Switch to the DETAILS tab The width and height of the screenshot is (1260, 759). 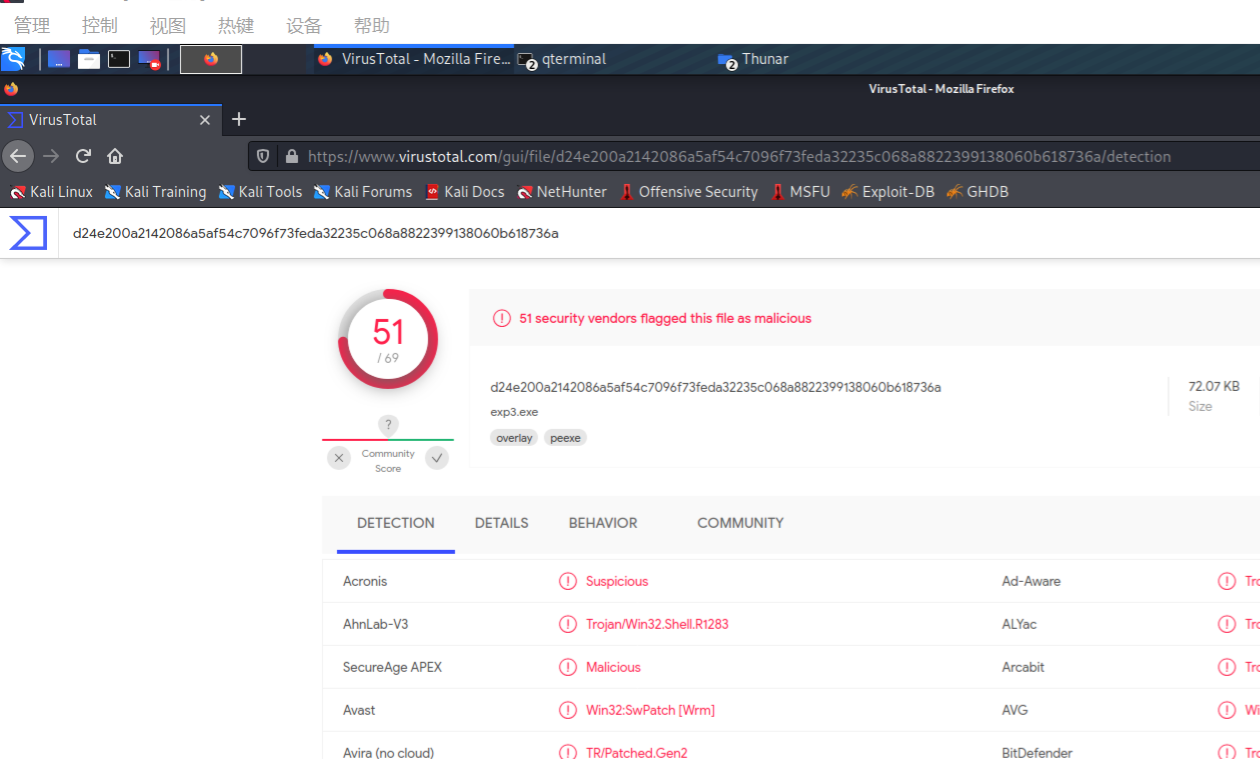click(x=502, y=523)
